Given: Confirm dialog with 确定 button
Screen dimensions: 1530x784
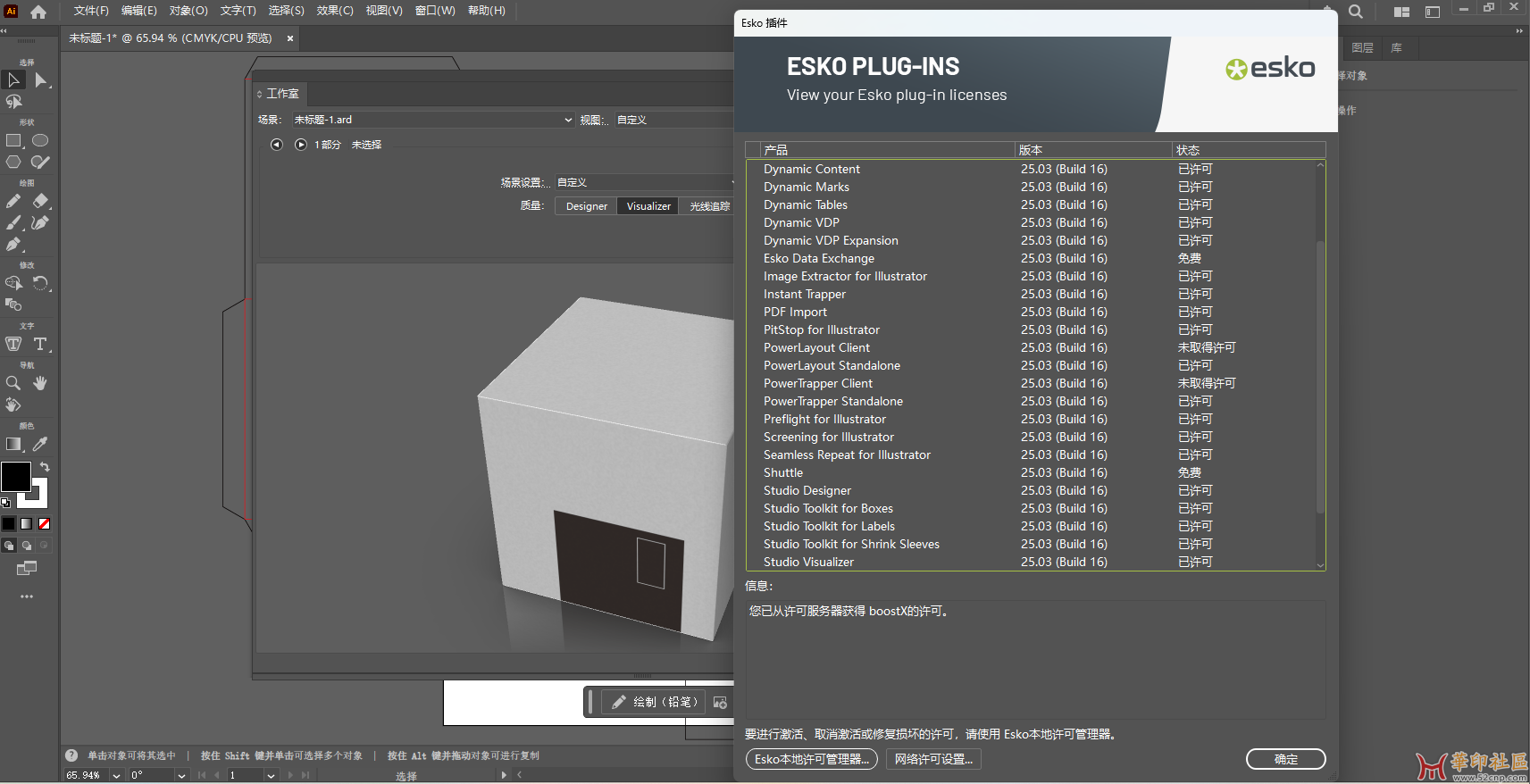Looking at the screenshot, I should tap(1286, 759).
